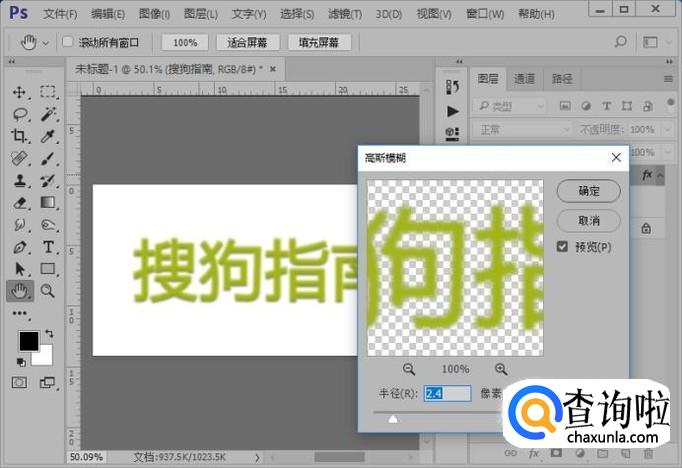Image resolution: width=682 pixels, height=468 pixels.
Task: Reset default foreground and background colors
Action: (21, 362)
